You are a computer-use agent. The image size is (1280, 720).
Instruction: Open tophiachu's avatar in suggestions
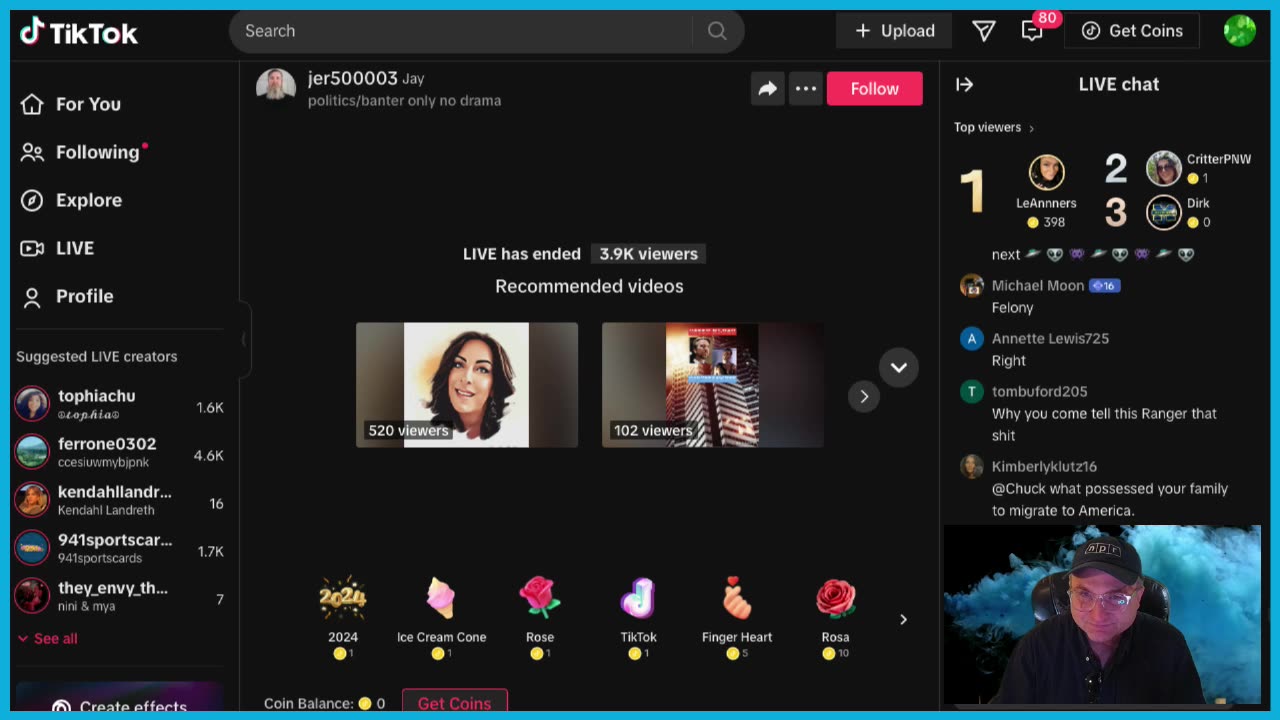pyautogui.click(x=32, y=404)
